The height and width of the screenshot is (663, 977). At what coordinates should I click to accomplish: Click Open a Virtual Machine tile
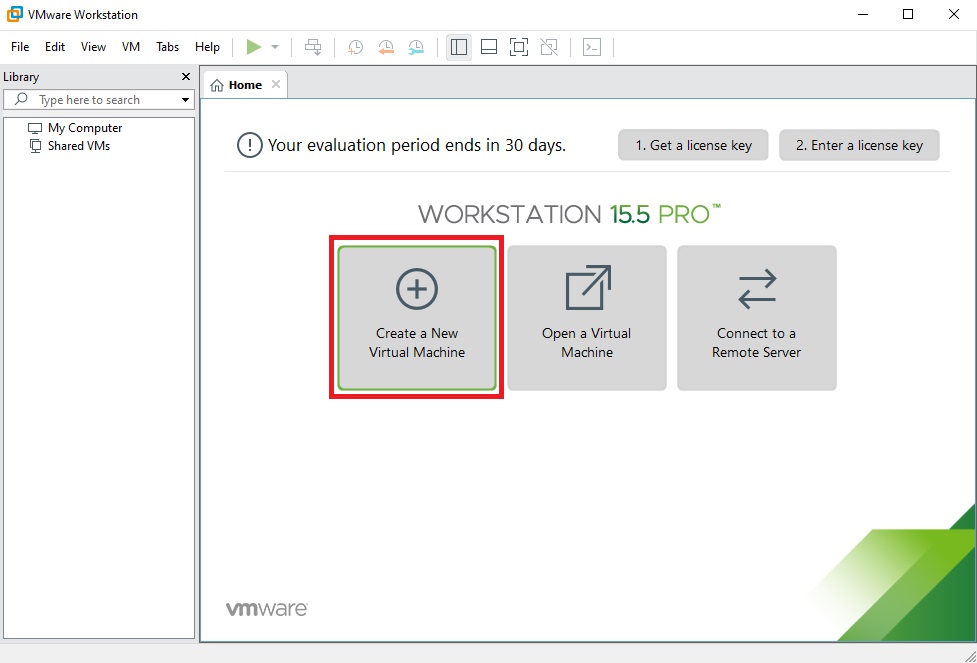coord(587,318)
